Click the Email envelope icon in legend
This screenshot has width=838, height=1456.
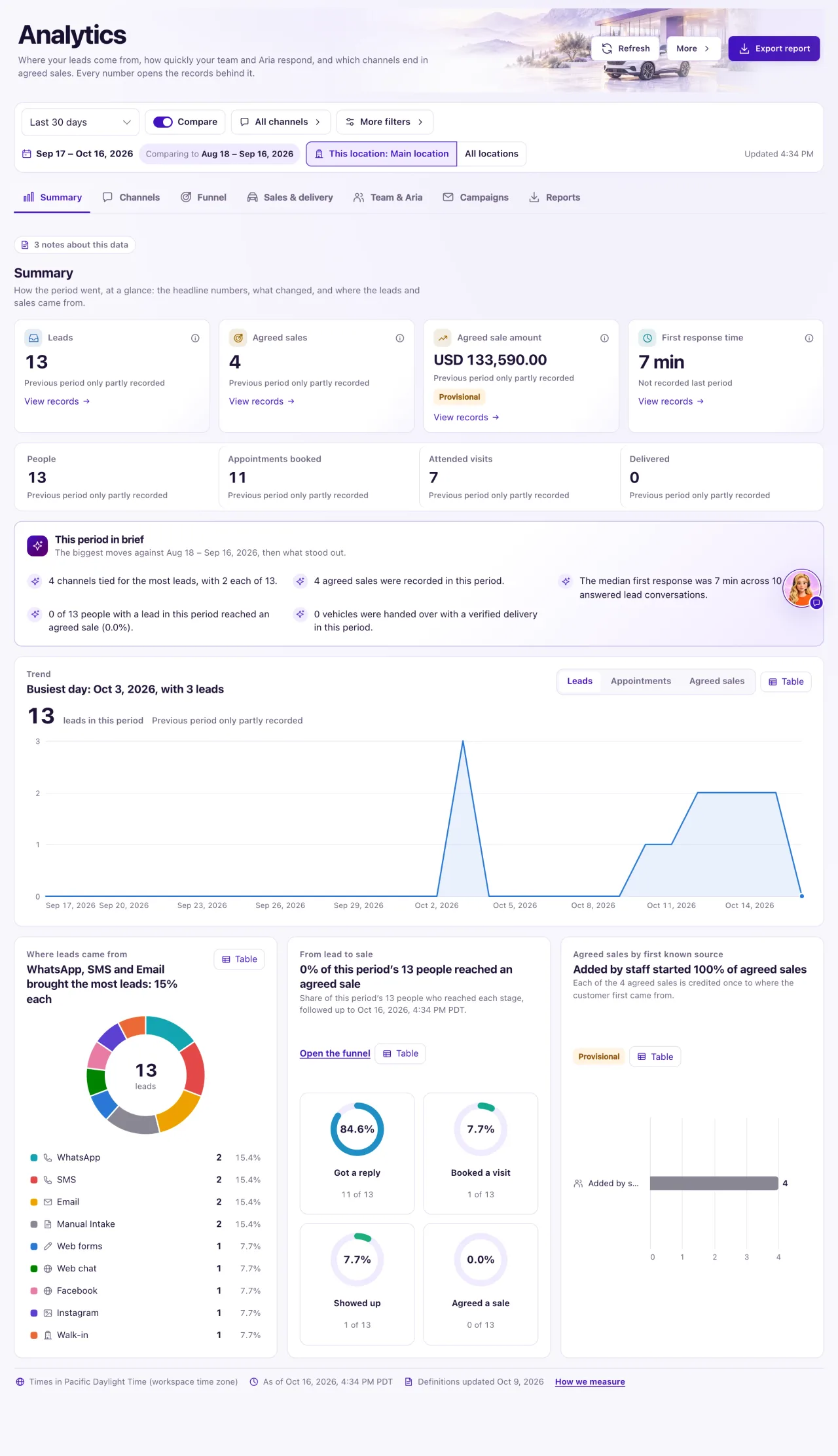click(48, 1202)
